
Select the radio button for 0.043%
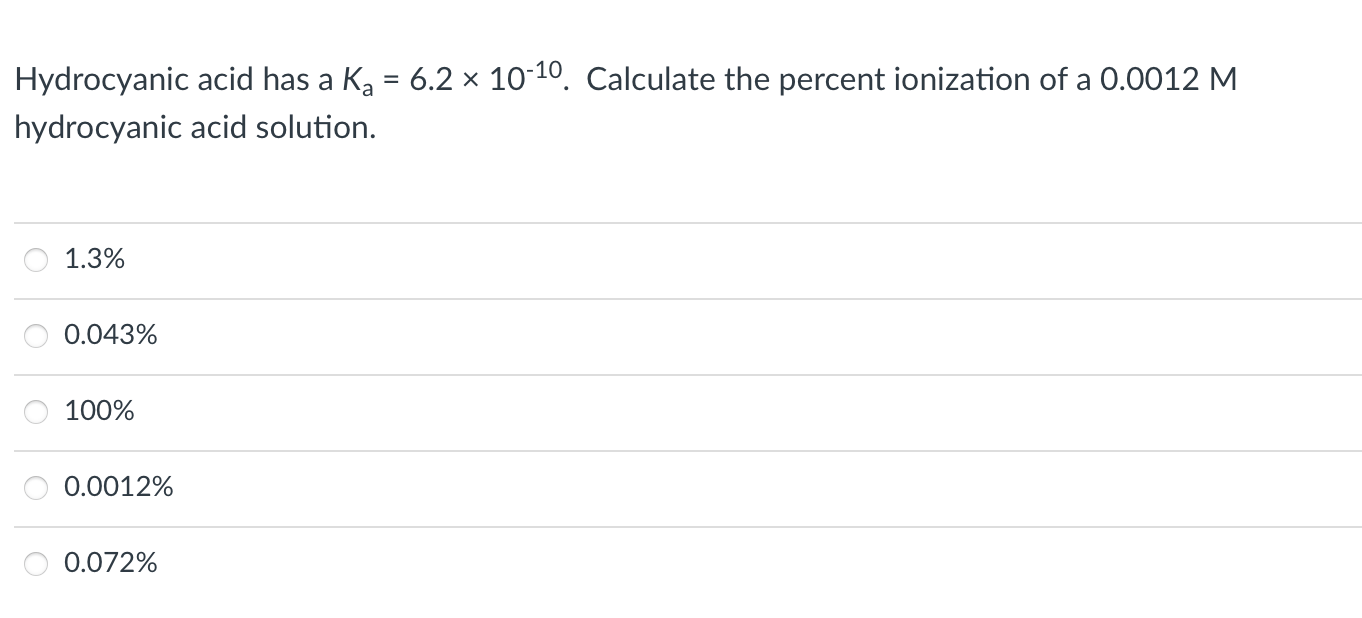36,336
